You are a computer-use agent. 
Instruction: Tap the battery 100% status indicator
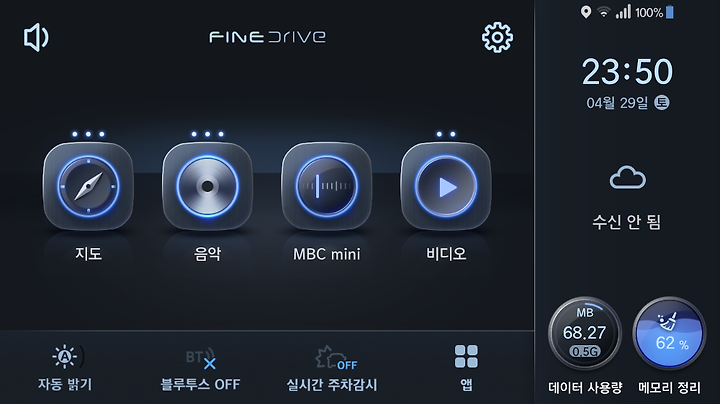click(x=654, y=12)
